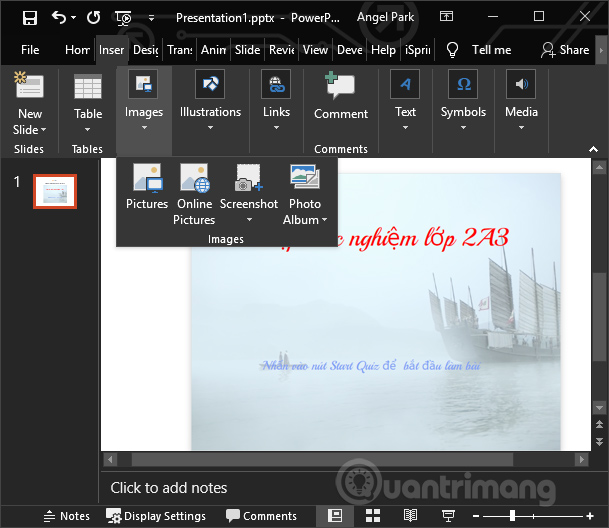
Task: Switch to Reading View
Action: (x=410, y=516)
